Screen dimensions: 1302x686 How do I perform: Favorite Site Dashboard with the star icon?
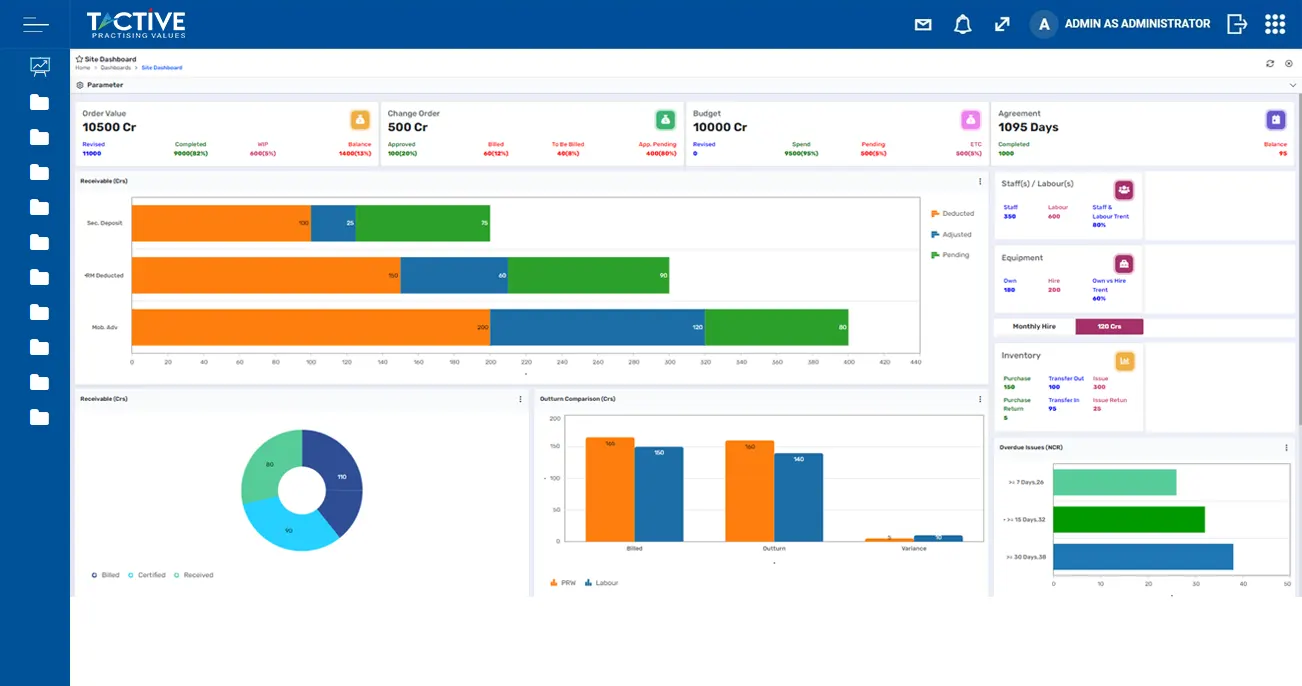(80, 59)
